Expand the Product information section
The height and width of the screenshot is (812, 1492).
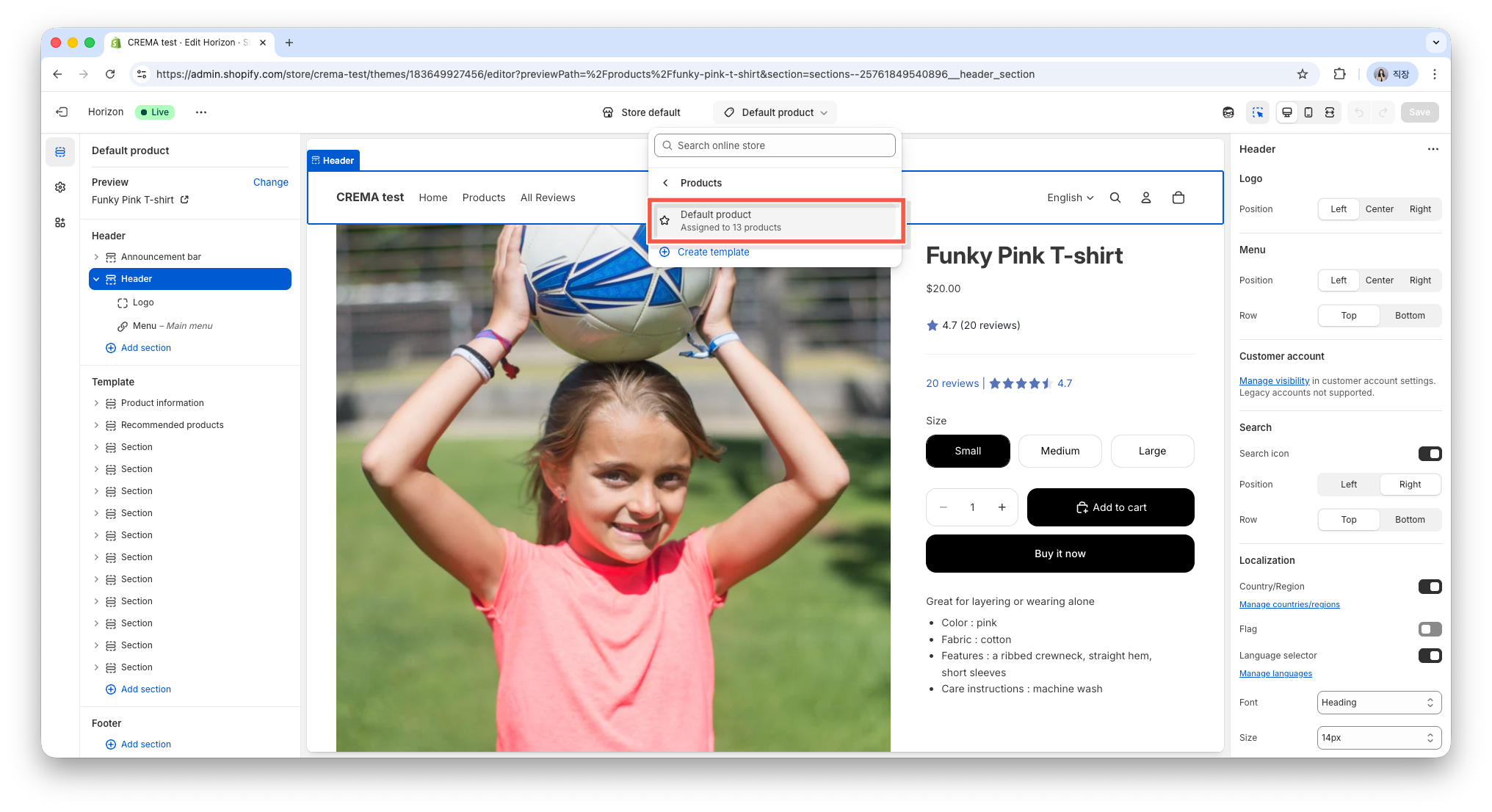96,403
